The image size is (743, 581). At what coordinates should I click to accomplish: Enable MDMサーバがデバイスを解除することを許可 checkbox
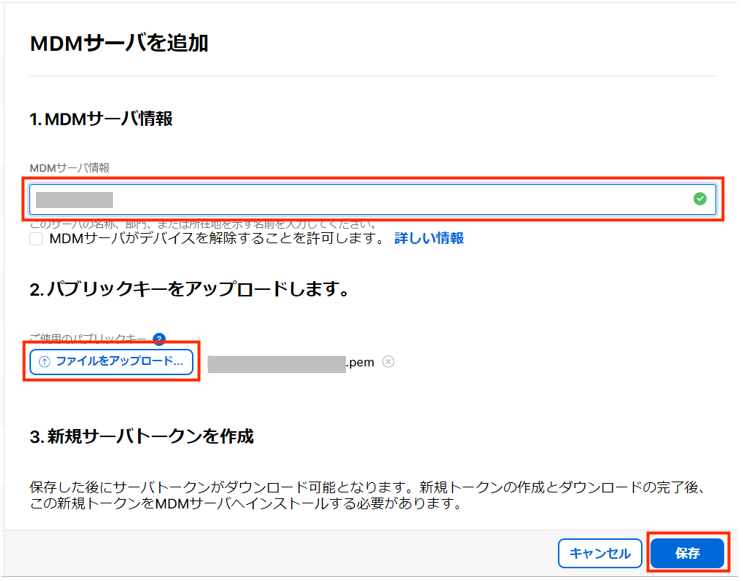[x=37, y=239]
